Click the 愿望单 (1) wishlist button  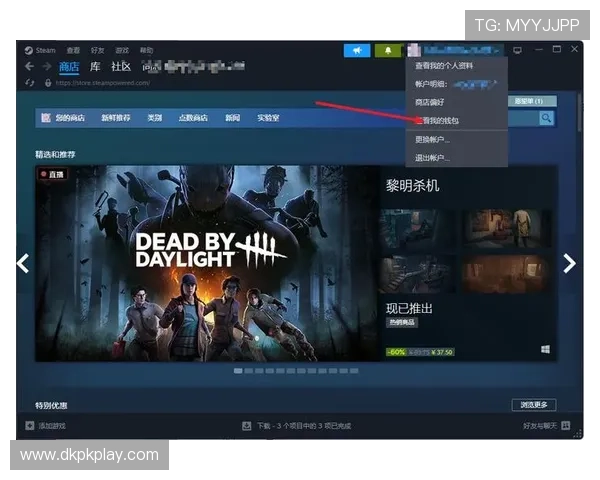point(532,101)
